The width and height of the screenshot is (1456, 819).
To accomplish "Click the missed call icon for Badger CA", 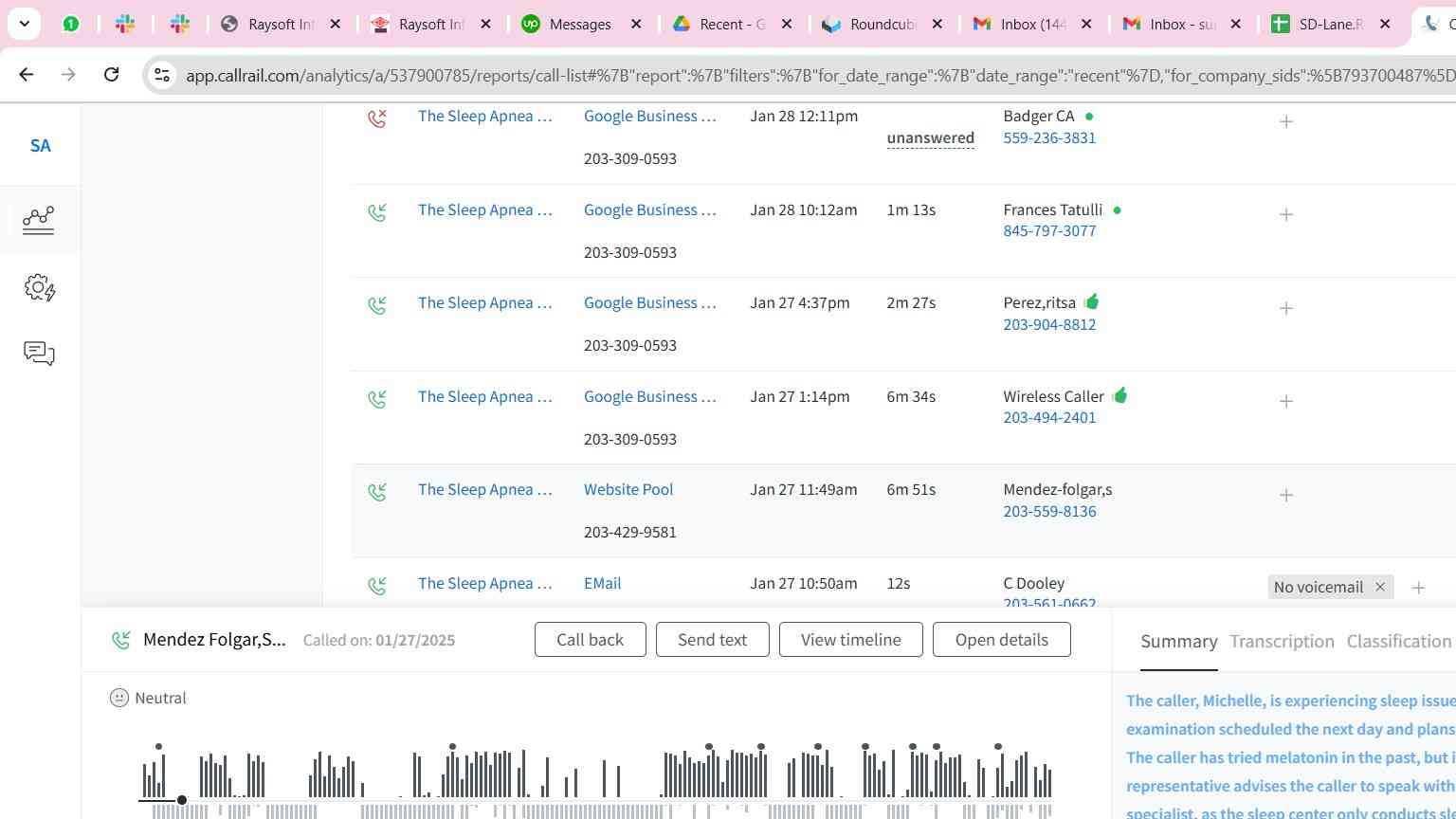I will coord(377,118).
